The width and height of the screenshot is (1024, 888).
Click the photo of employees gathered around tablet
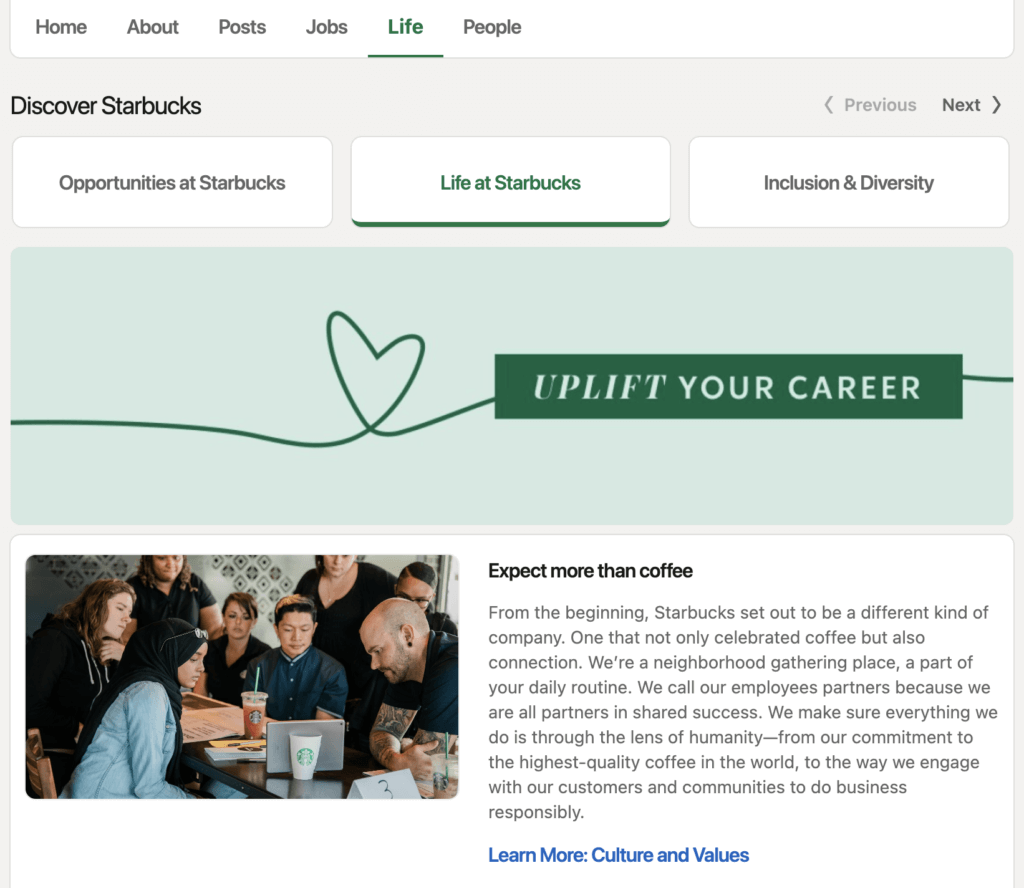tap(241, 677)
